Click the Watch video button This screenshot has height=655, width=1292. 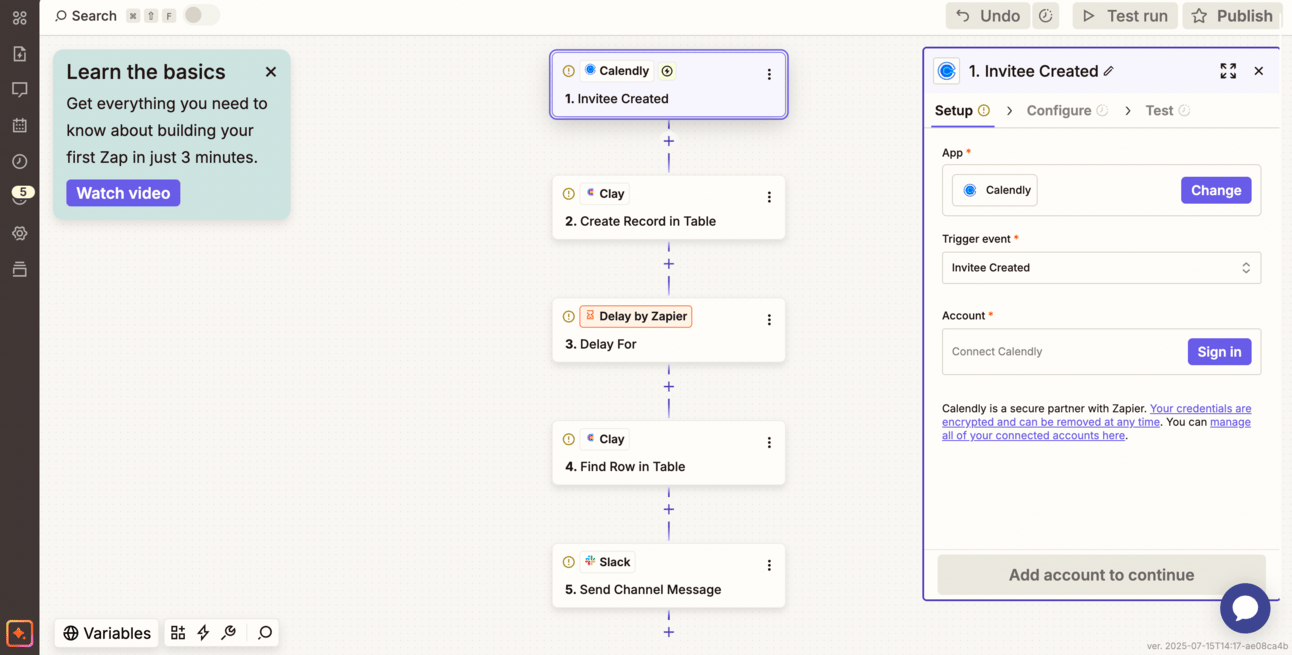[123, 193]
